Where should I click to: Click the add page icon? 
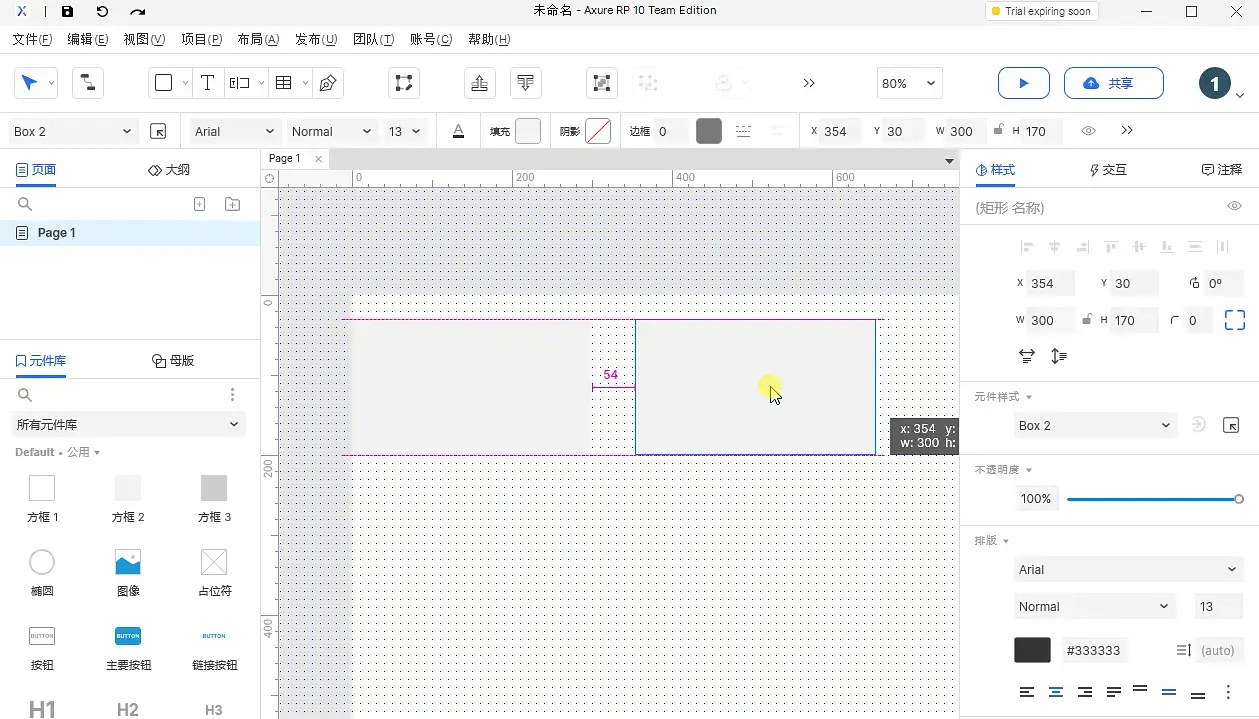tap(199, 204)
